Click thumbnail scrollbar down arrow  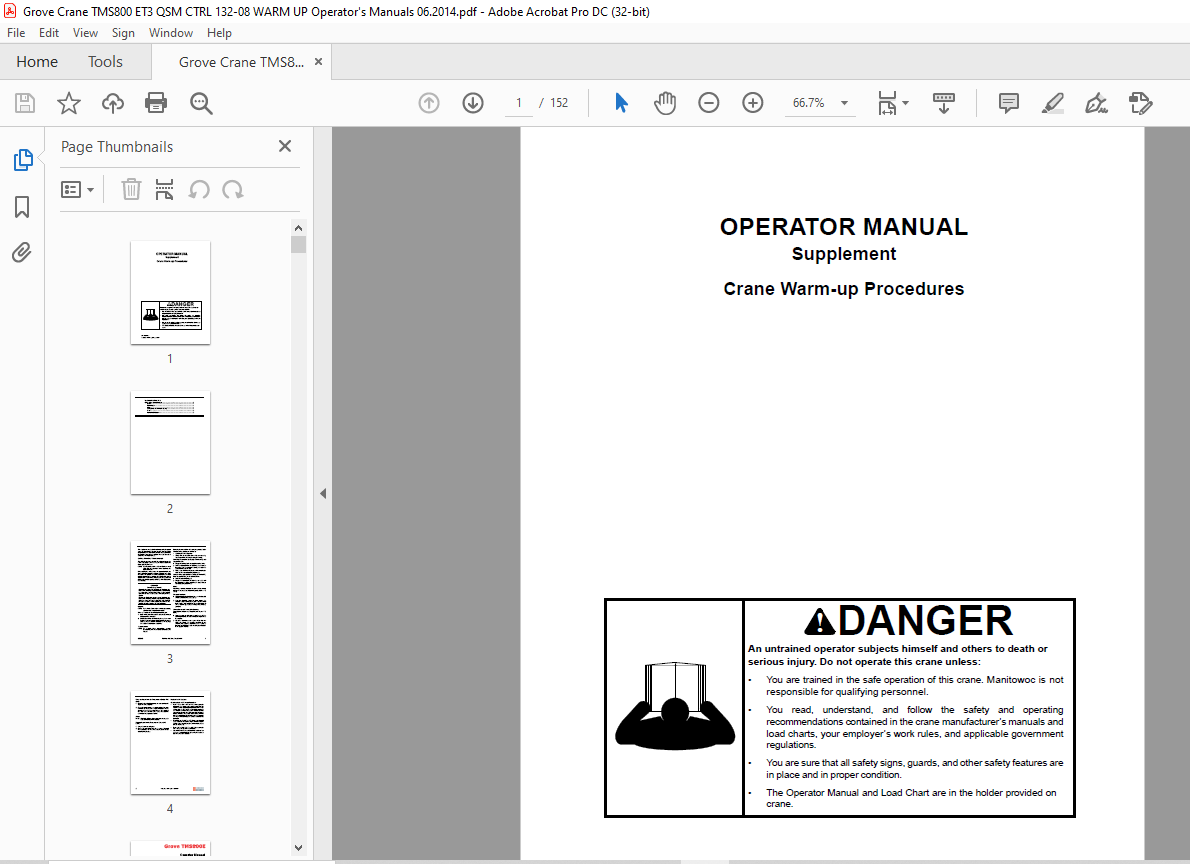point(298,848)
